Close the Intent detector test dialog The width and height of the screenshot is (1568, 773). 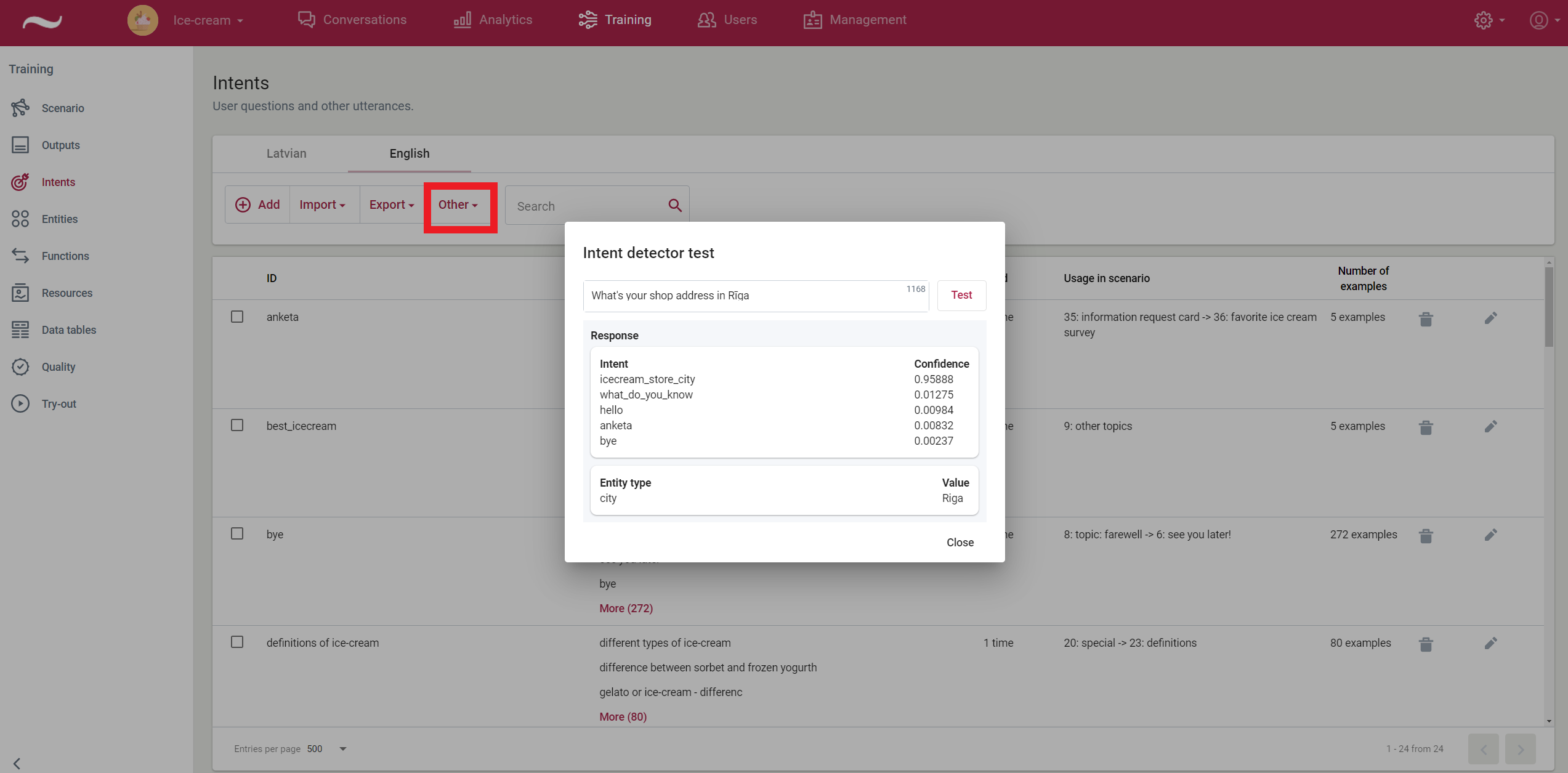pyautogui.click(x=960, y=542)
